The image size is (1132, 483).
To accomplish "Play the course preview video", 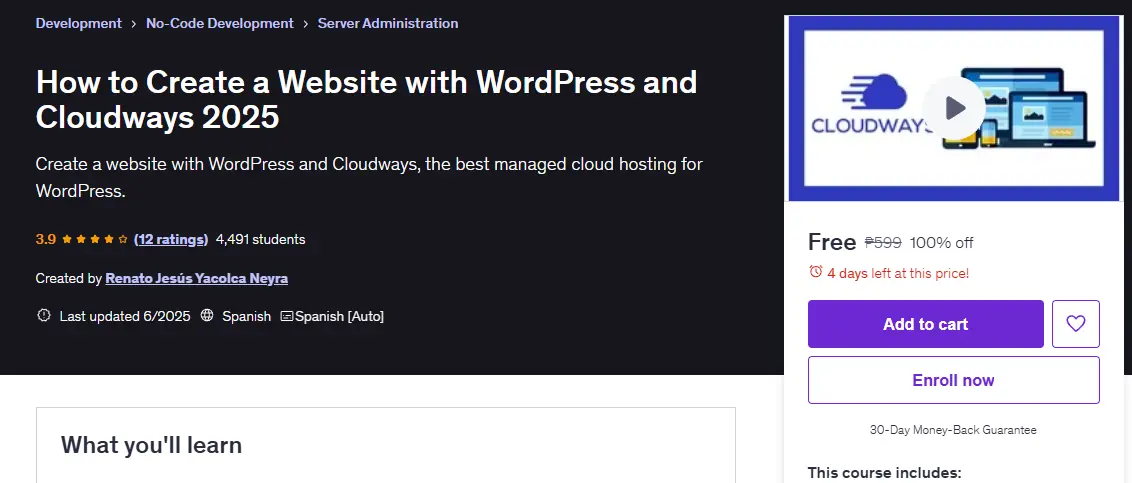I will click(954, 108).
